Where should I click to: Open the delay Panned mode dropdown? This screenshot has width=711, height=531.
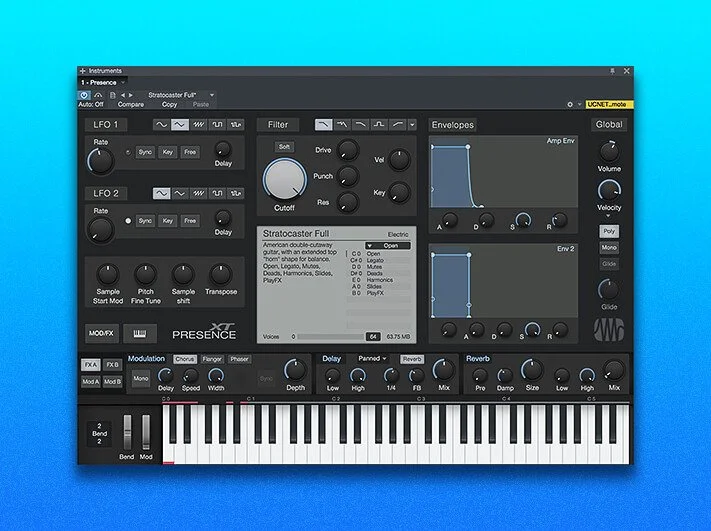(x=372, y=359)
